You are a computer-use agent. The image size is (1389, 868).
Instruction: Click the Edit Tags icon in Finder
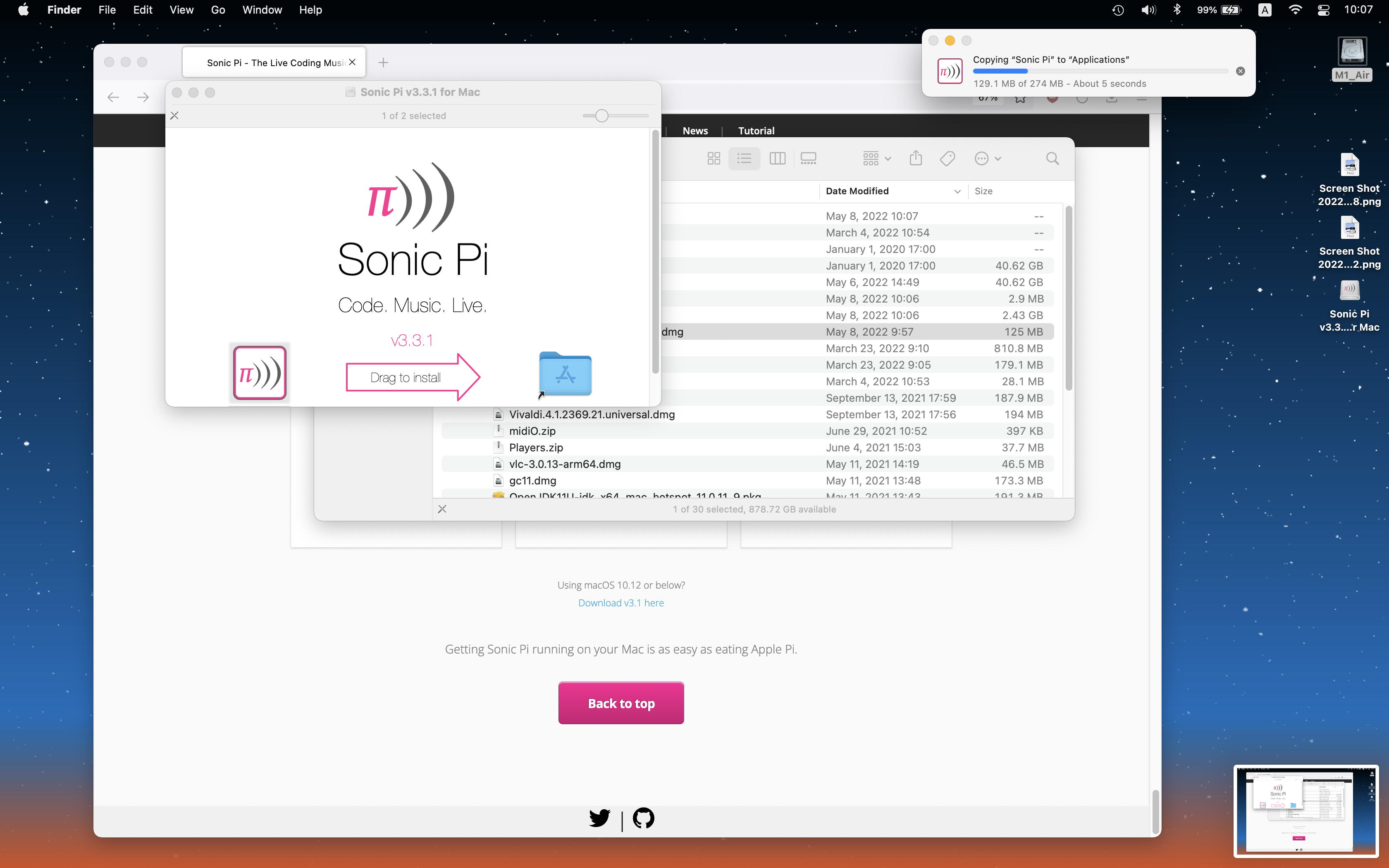click(947, 158)
